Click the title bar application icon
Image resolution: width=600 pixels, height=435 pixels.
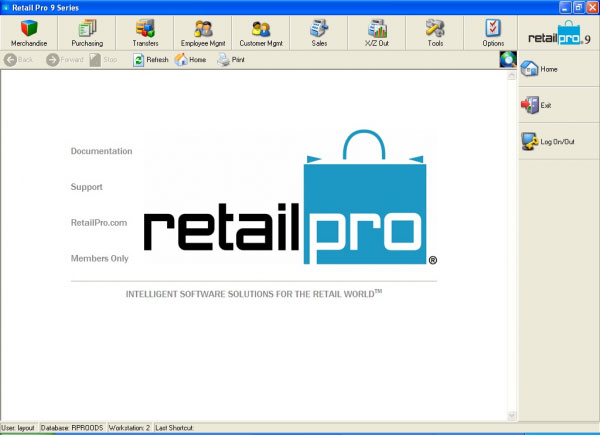tap(6, 8)
